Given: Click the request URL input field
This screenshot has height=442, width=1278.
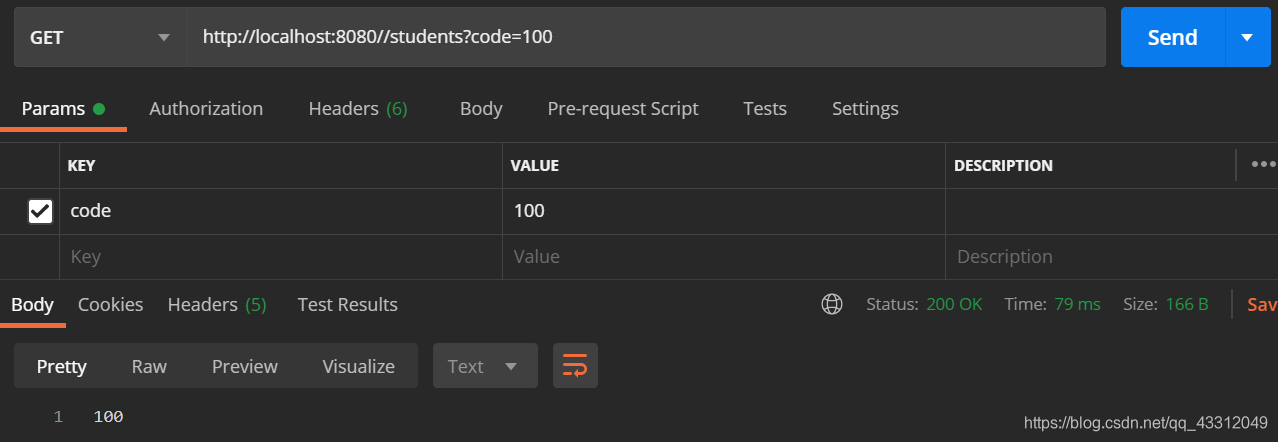Looking at the screenshot, I should pyautogui.click(x=646, y=37).
